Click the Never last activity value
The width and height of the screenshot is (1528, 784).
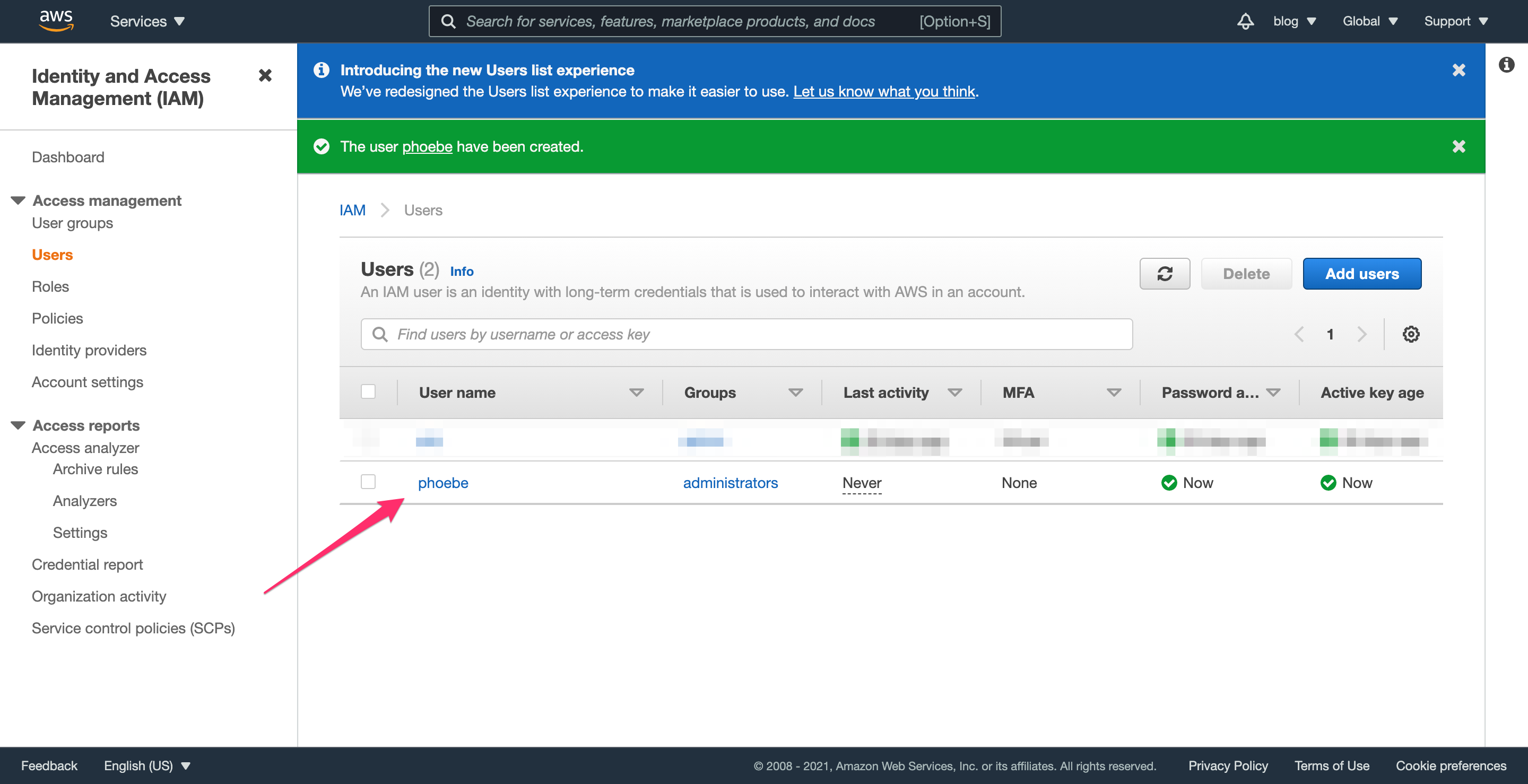(862, 483)
